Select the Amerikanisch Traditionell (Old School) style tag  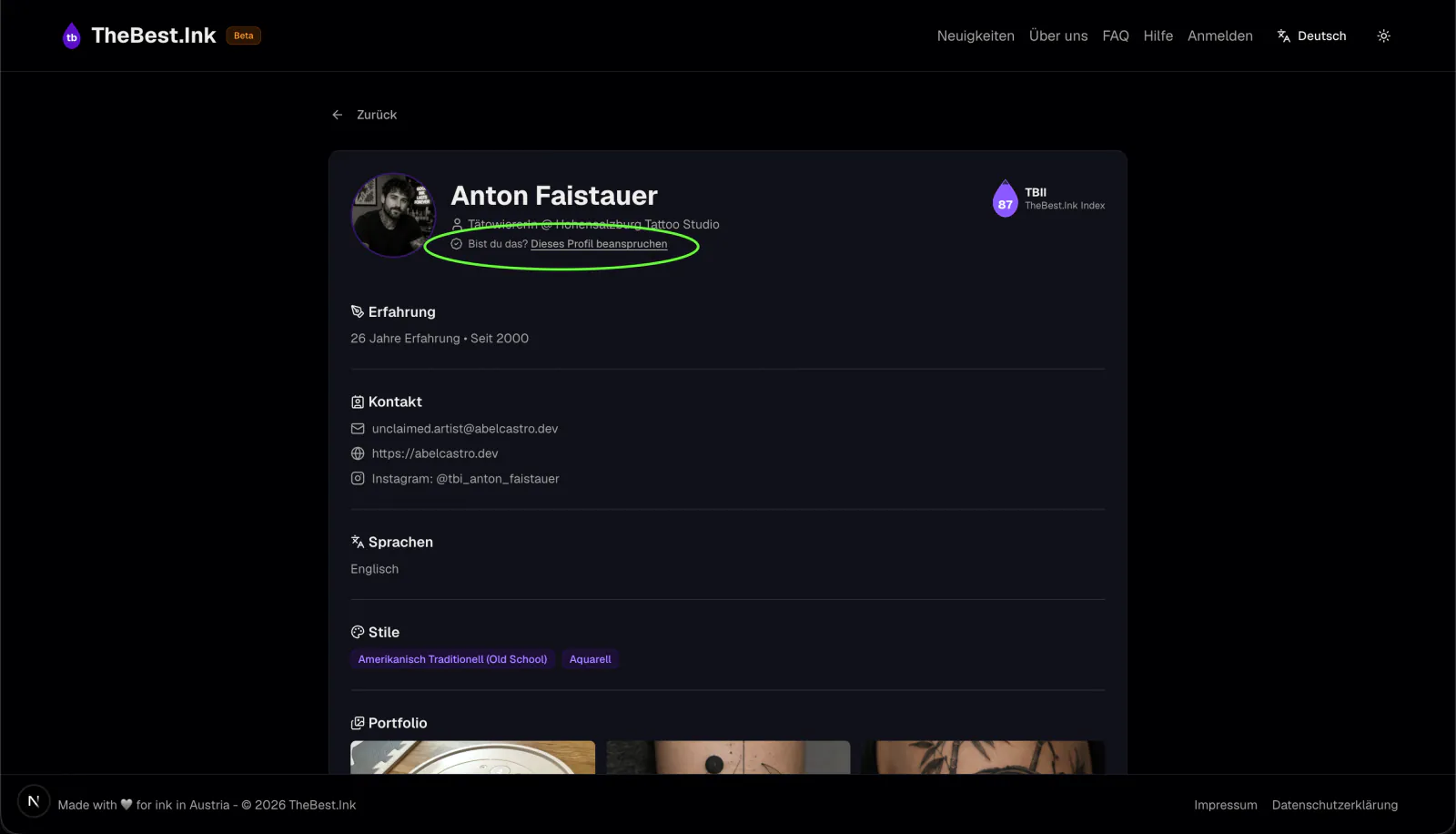(x=453, y=659)
